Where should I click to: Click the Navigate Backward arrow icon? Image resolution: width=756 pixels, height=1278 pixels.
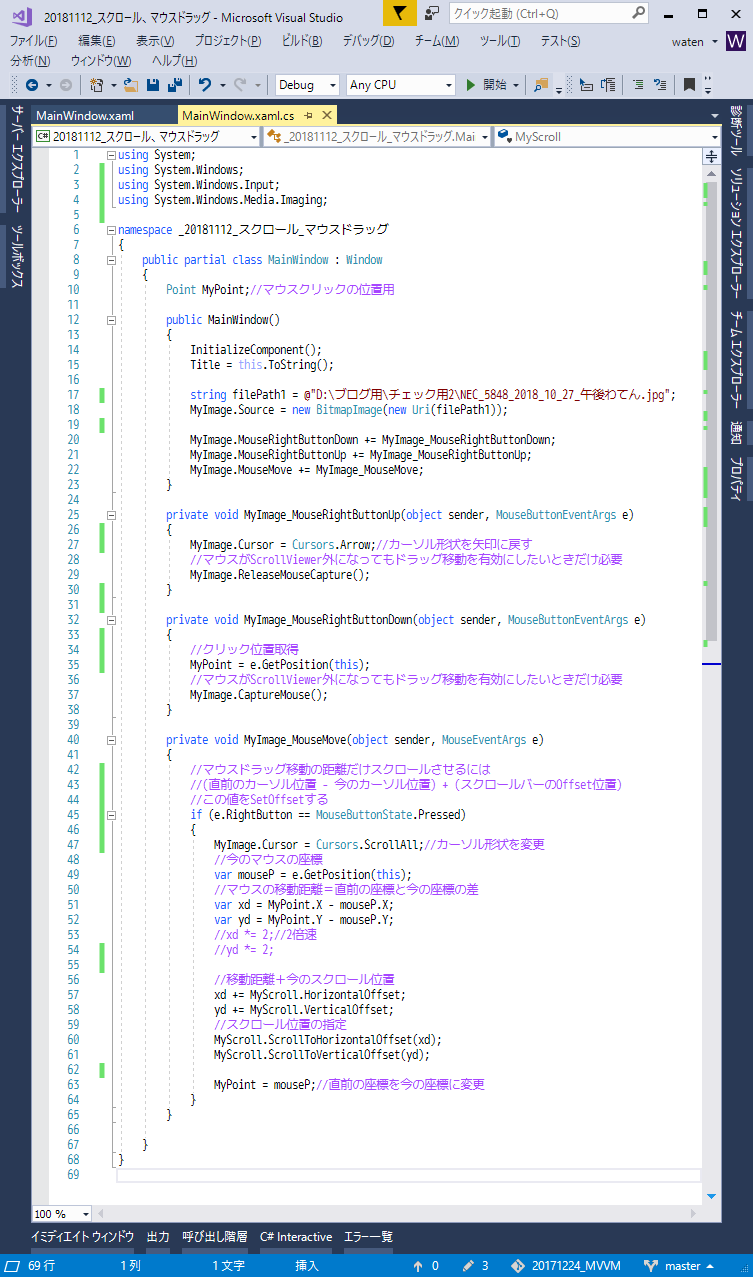[31, 85]
